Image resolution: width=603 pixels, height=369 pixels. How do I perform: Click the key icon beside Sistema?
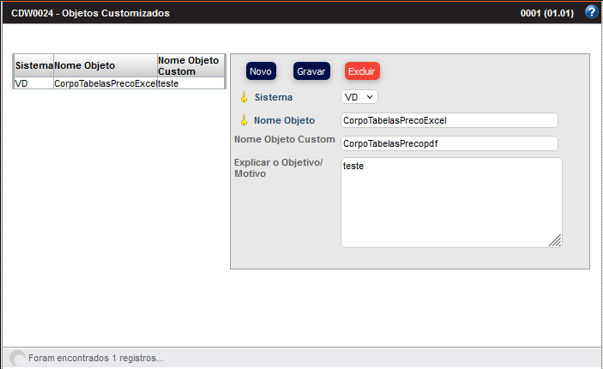pos(244,97)
